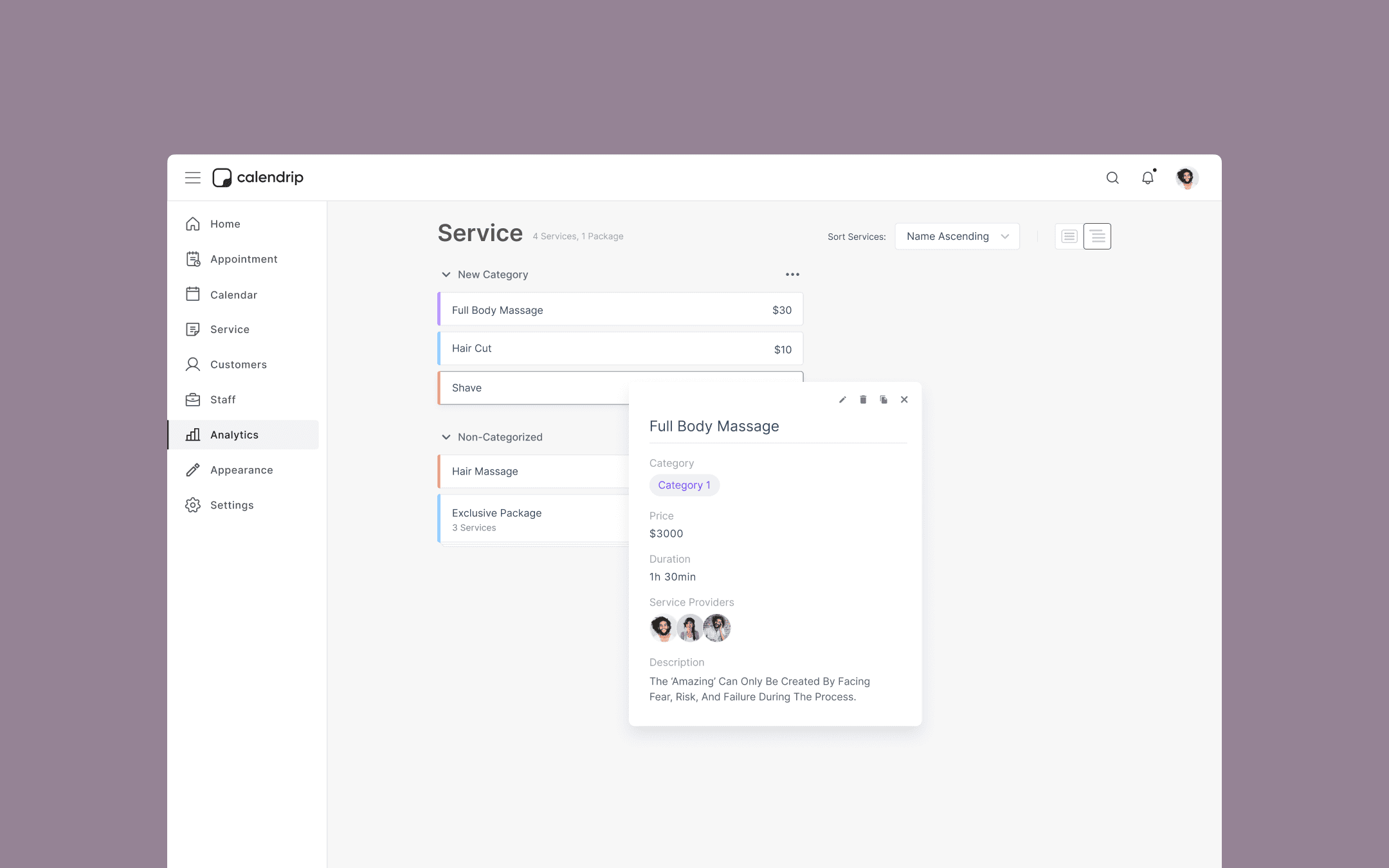1389x868 pixels.
Task: Open the hamburger sidebar menu
Action: click(192, 177)
